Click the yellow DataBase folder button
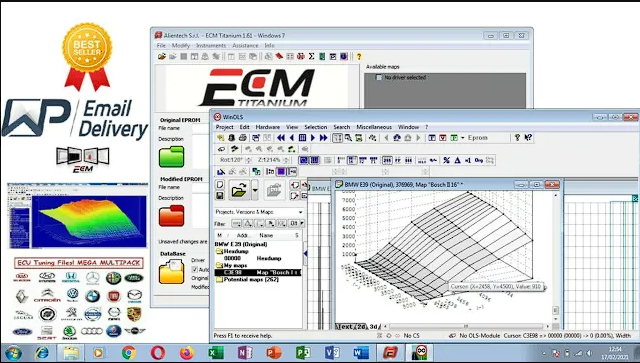 (171, 272)
